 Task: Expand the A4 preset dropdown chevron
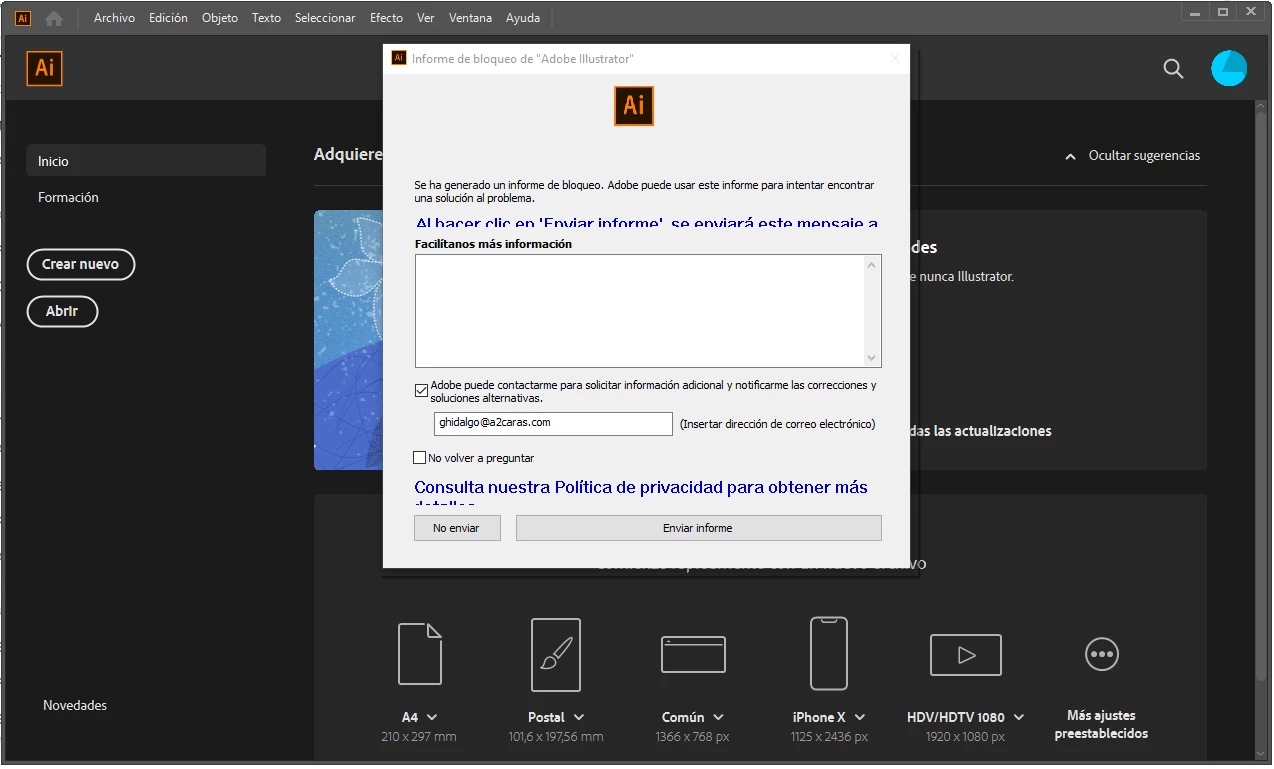(432, 717)
